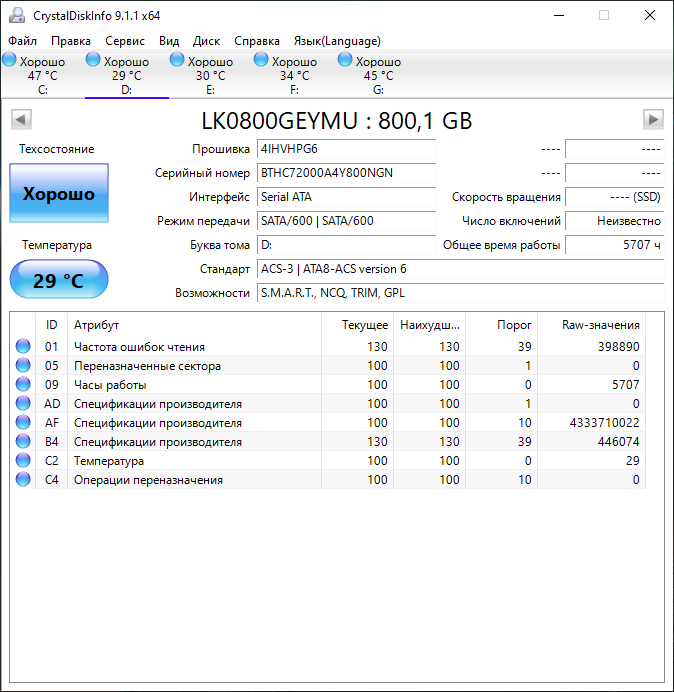
Task: Click the Стандарт field ACS-3
Action: pyautogui.click(x=461, y=269)
